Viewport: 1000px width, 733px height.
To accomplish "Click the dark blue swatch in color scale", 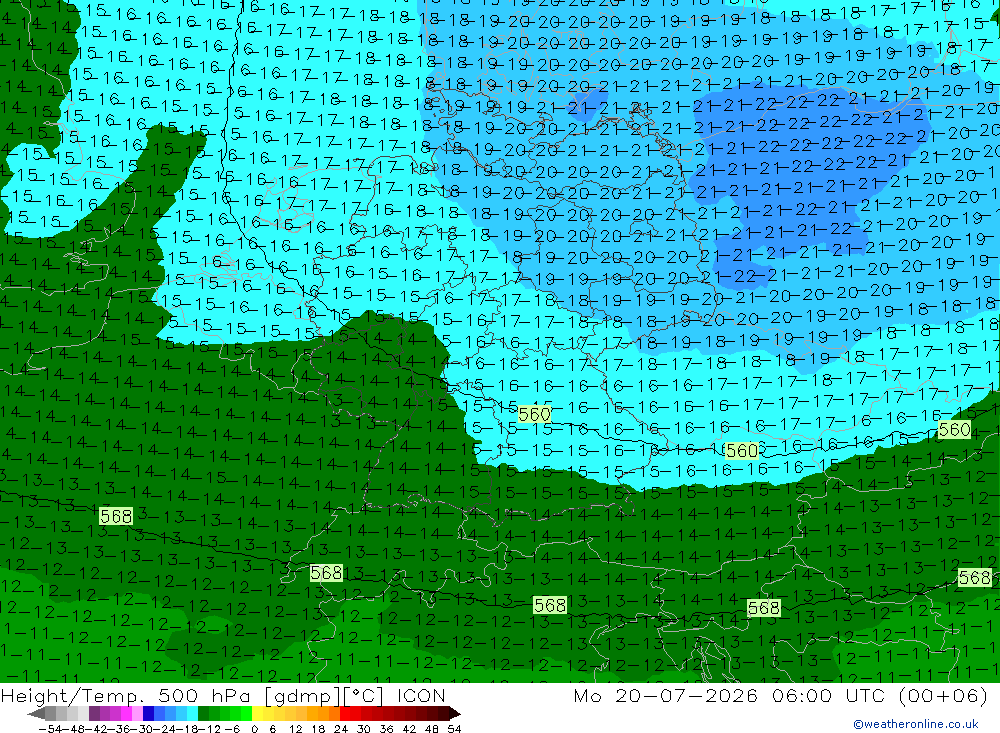I will tap(148, 713).
